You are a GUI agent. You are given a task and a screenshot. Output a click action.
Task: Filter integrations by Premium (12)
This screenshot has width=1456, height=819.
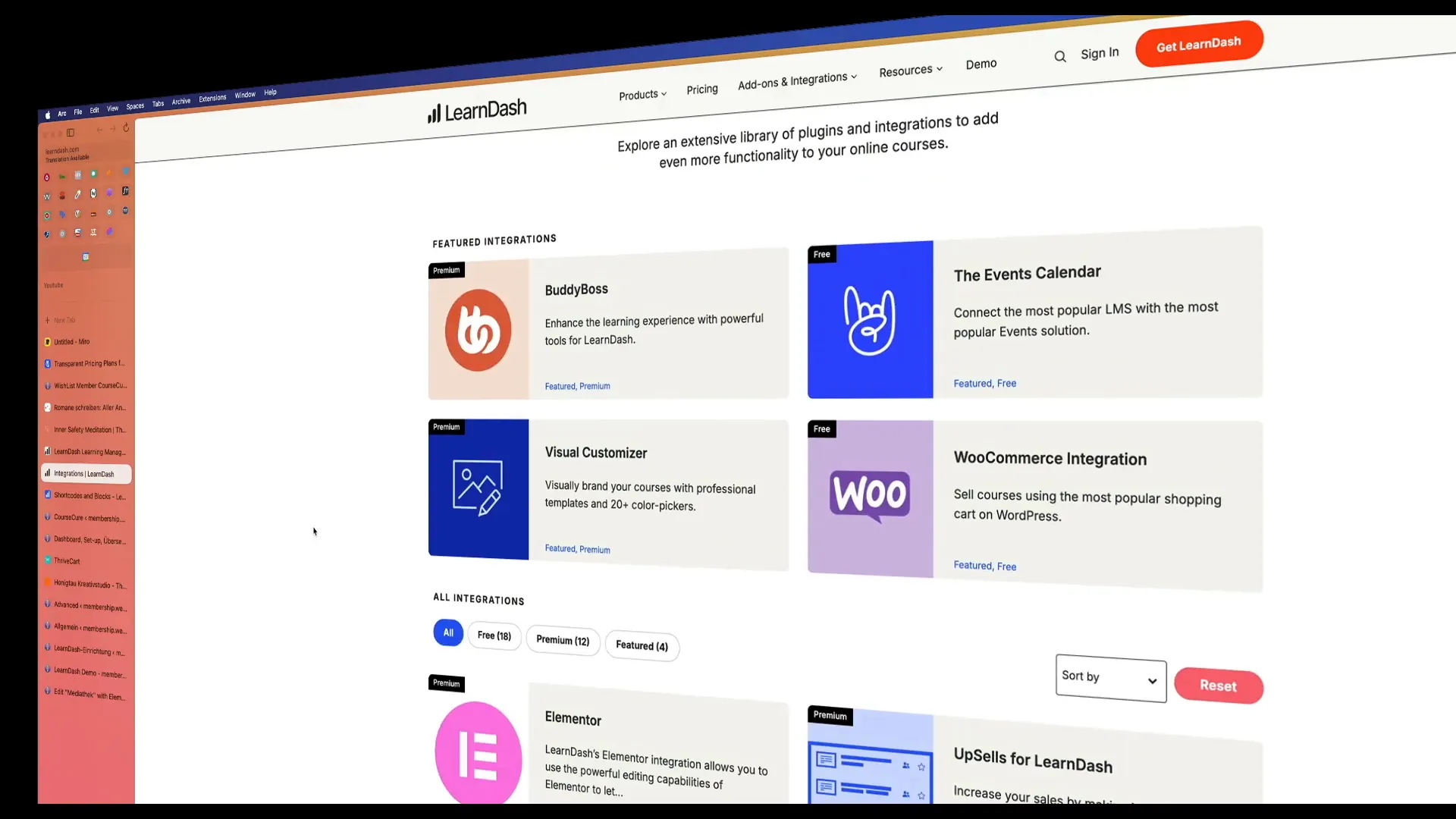(x=563, y=641)
